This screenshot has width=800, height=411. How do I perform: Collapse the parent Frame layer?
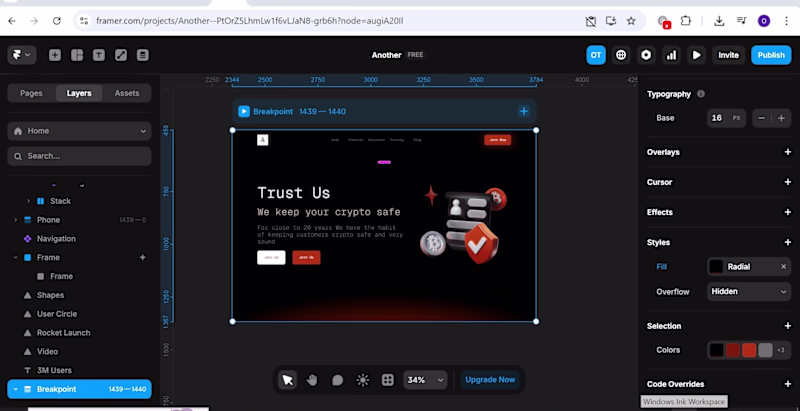[15, 258]
